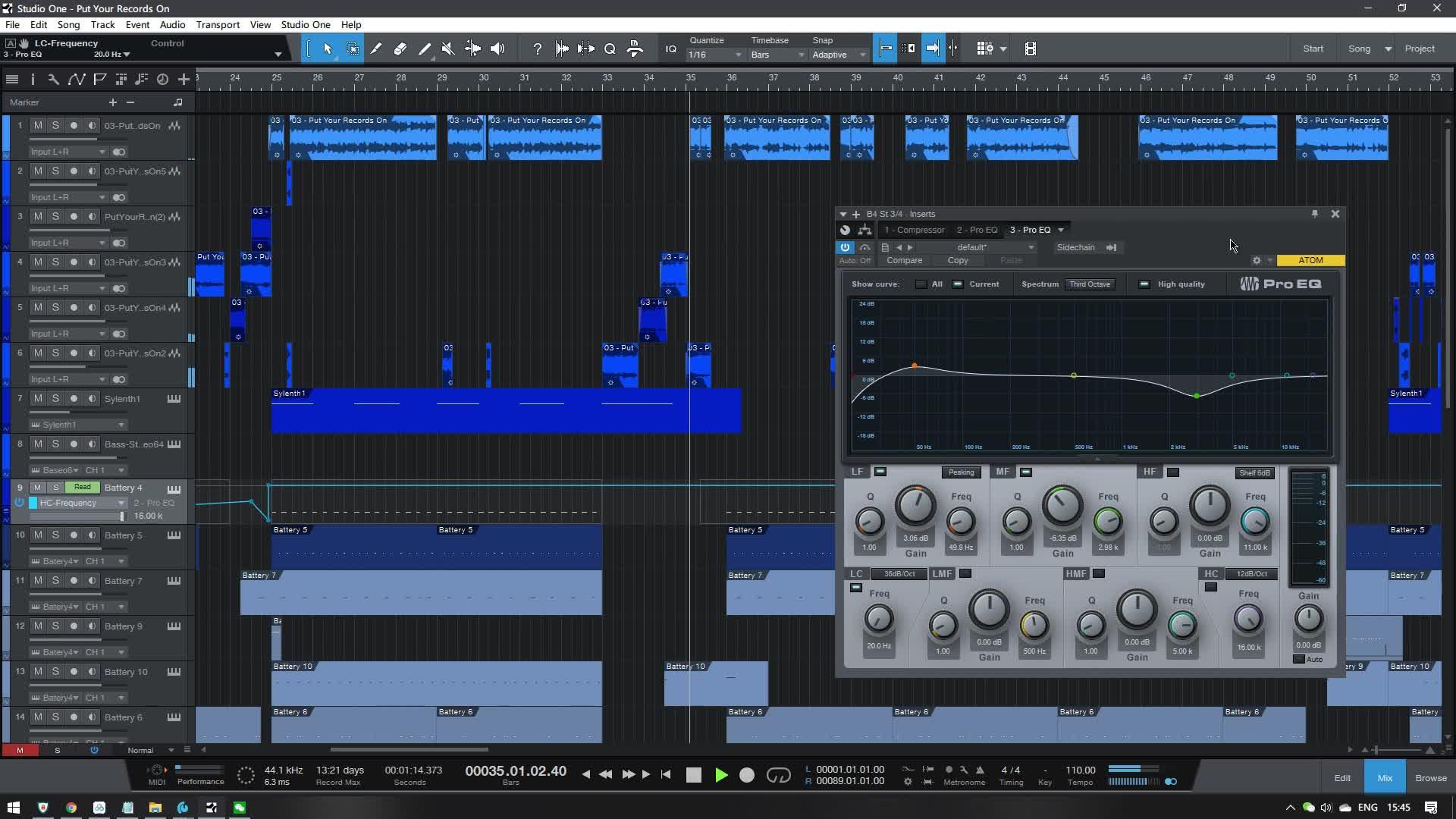Image resolution: width=1456 pixels, height=819 pixels.
Task: Open the Transport menu
Action: [x=218, y=24]
